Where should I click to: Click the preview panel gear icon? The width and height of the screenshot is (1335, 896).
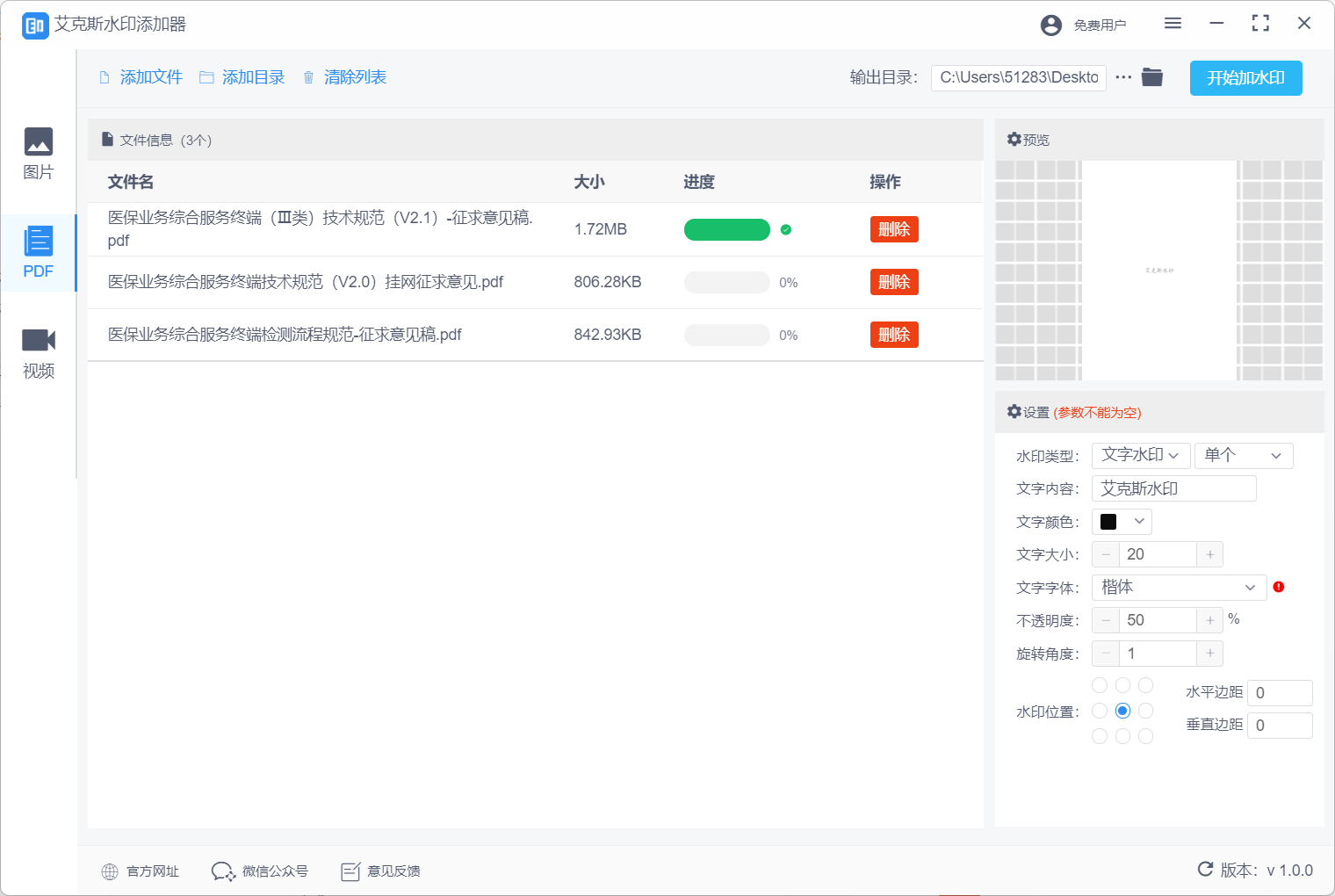(1014, 140)
